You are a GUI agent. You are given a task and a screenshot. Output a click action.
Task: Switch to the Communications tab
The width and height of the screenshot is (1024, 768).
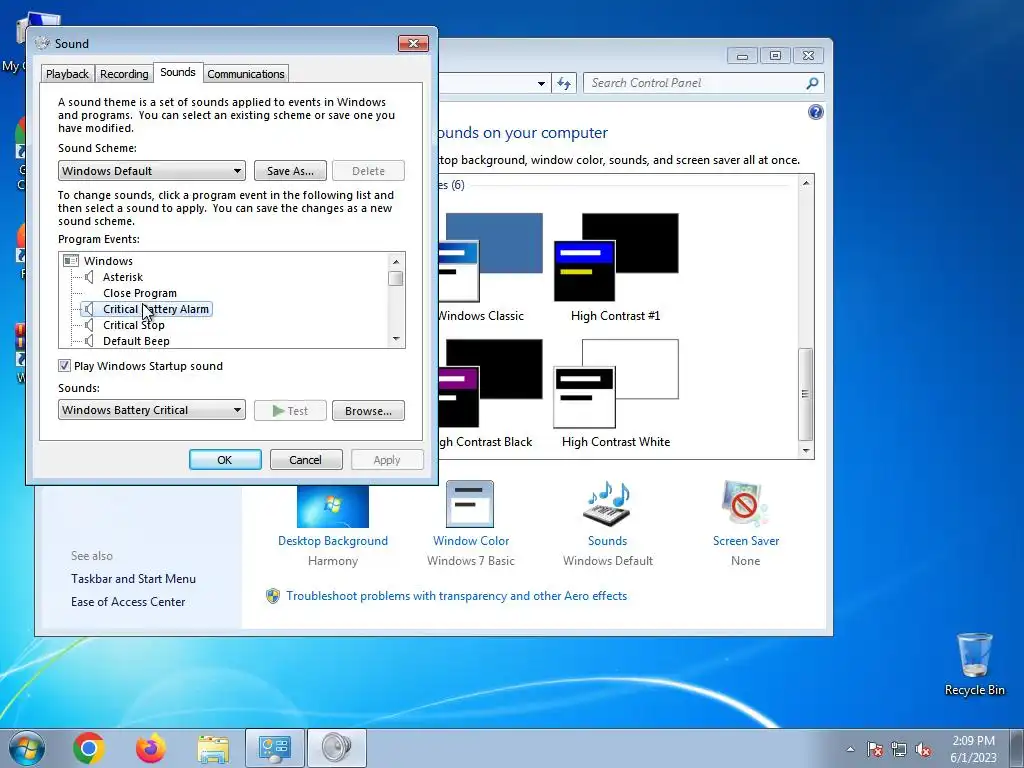click(246, 74)
